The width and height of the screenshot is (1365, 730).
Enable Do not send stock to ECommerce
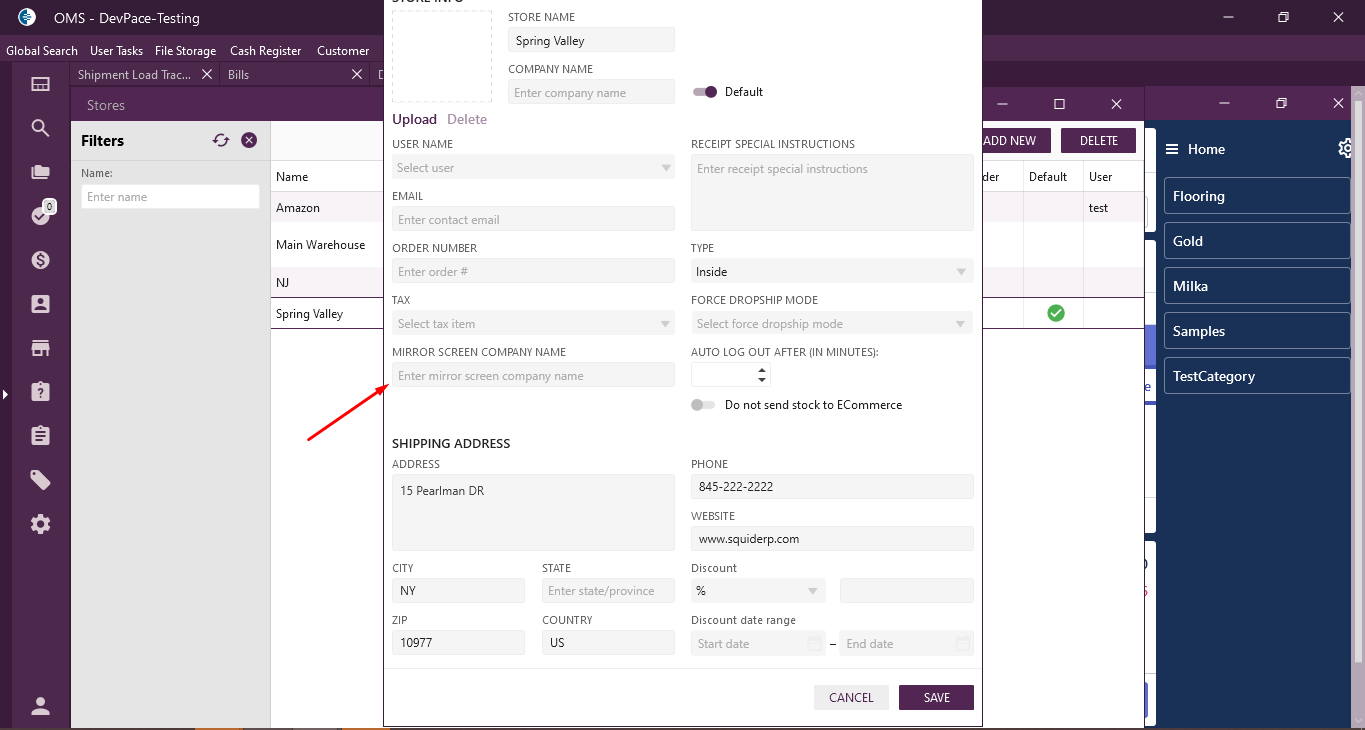[703, 405]
